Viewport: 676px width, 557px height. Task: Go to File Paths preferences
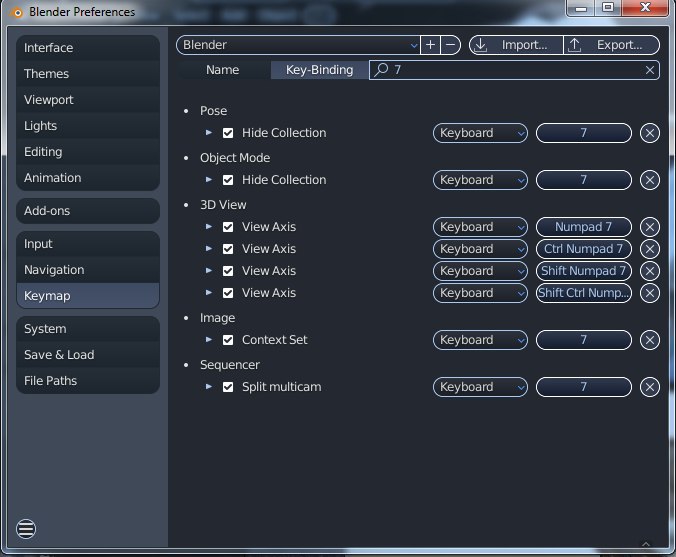coord(88,381)
